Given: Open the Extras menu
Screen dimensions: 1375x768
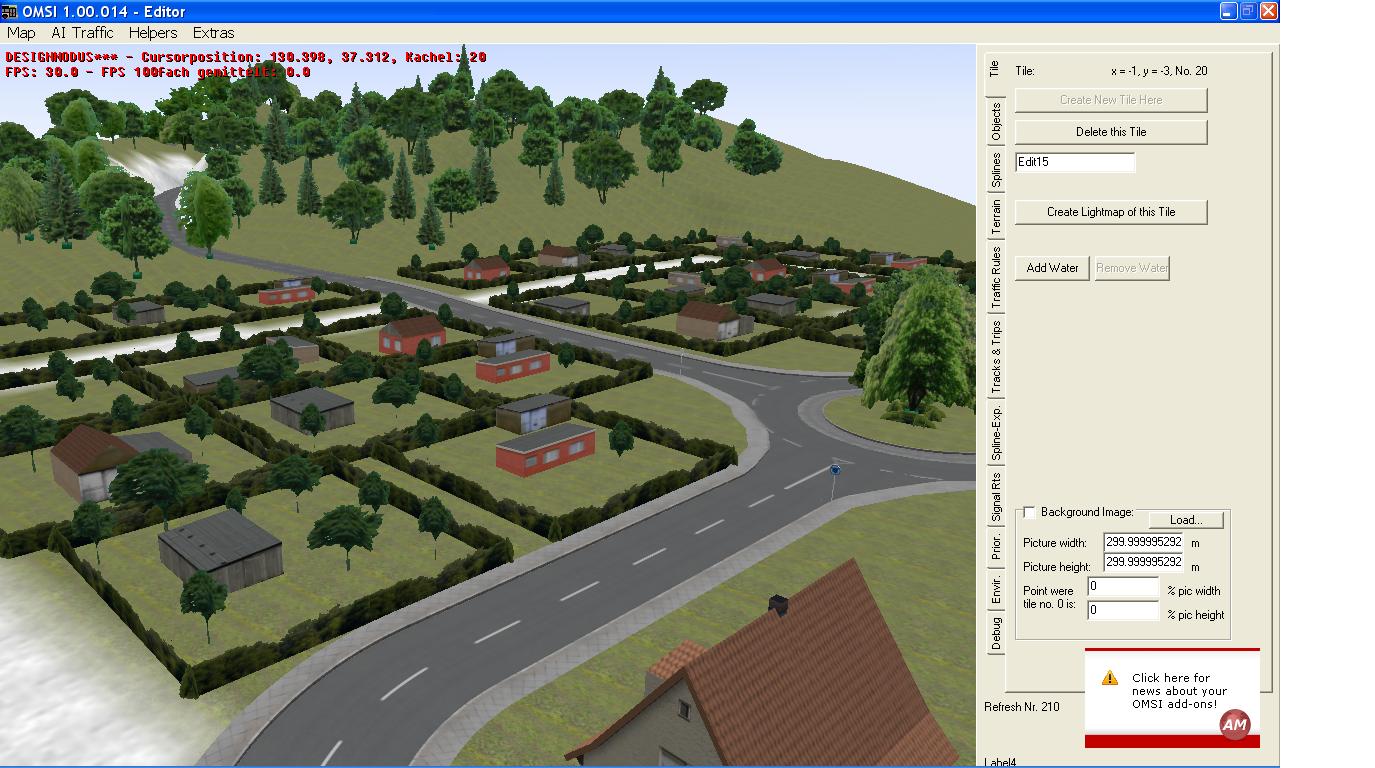Looking at the screenshot, I should coord(213,33).
